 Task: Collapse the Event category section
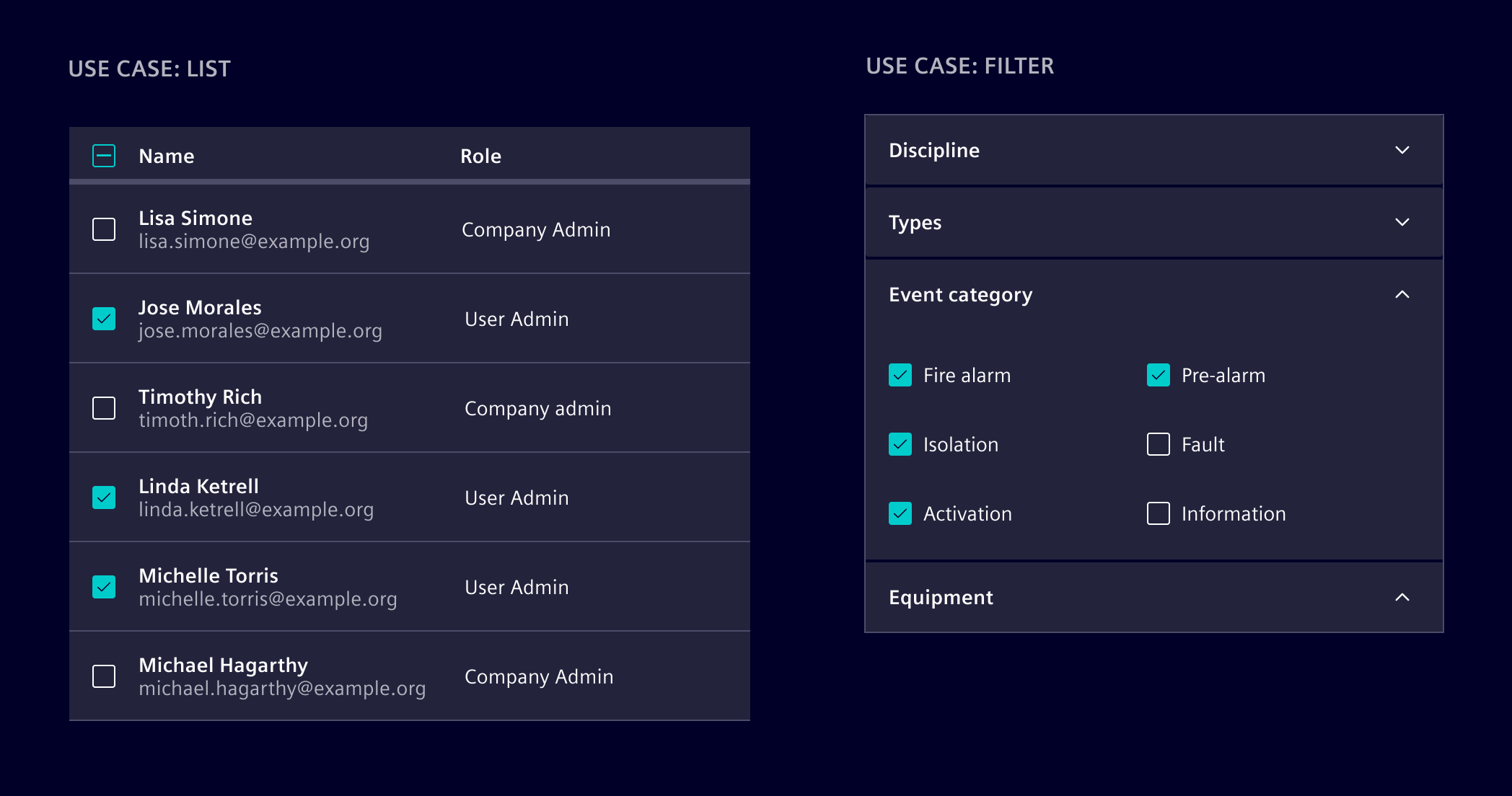coord(1402,295)
